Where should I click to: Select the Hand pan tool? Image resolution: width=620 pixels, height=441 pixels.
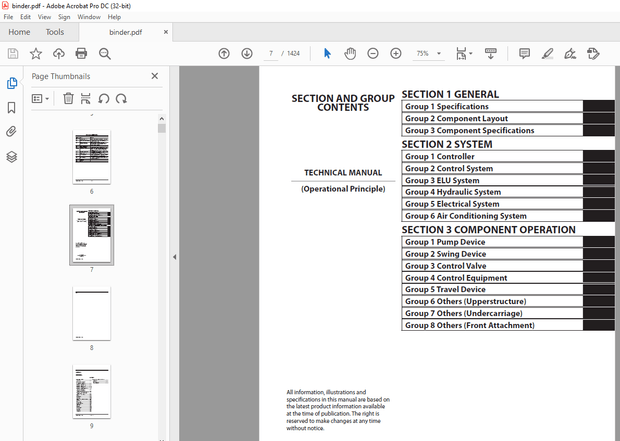pyautogui.click(x=350, y=53)
